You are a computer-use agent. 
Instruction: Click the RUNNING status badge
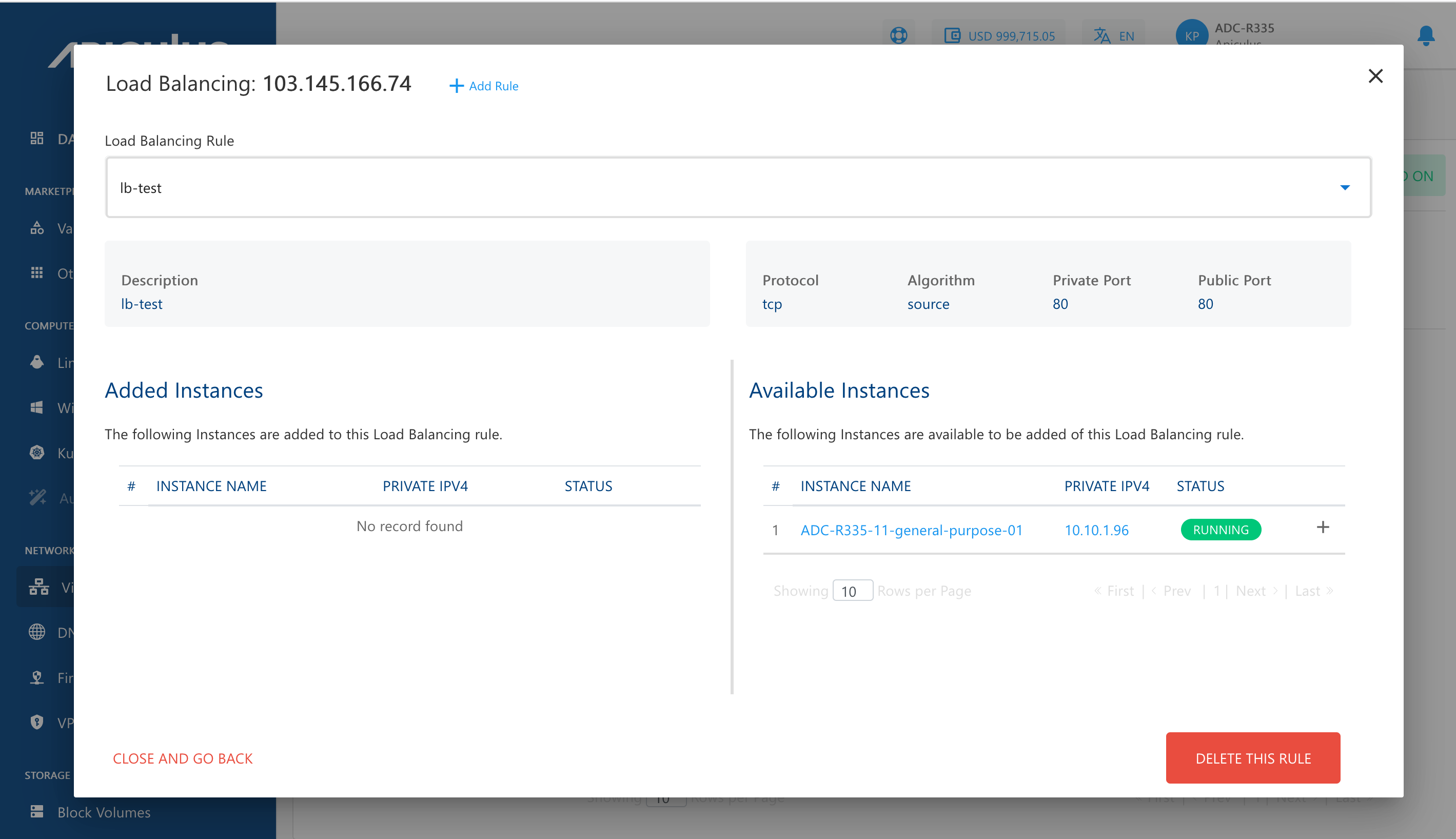pyautogui.click(x=1221, y=530)
